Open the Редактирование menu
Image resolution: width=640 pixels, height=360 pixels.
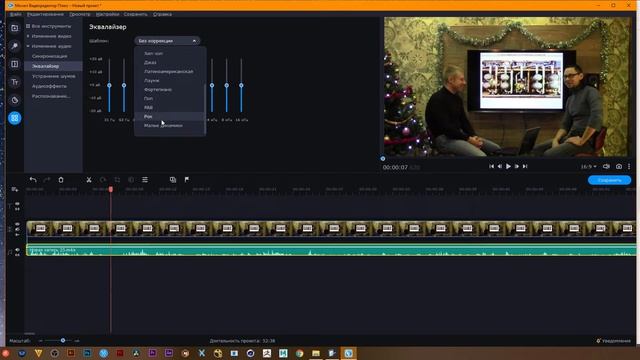click(45, 14)
